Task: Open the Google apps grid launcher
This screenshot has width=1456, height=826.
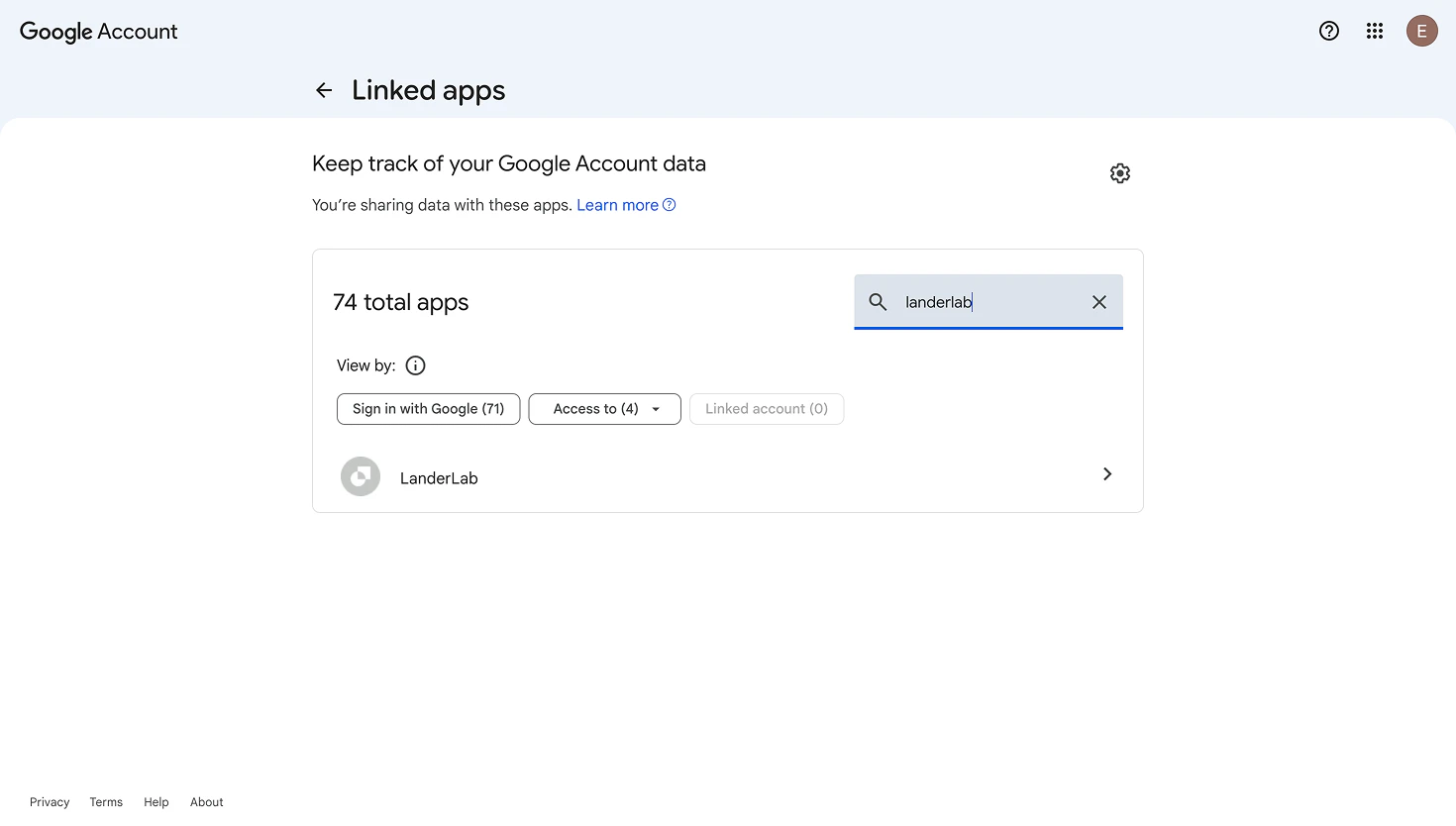Action: 1375,31
